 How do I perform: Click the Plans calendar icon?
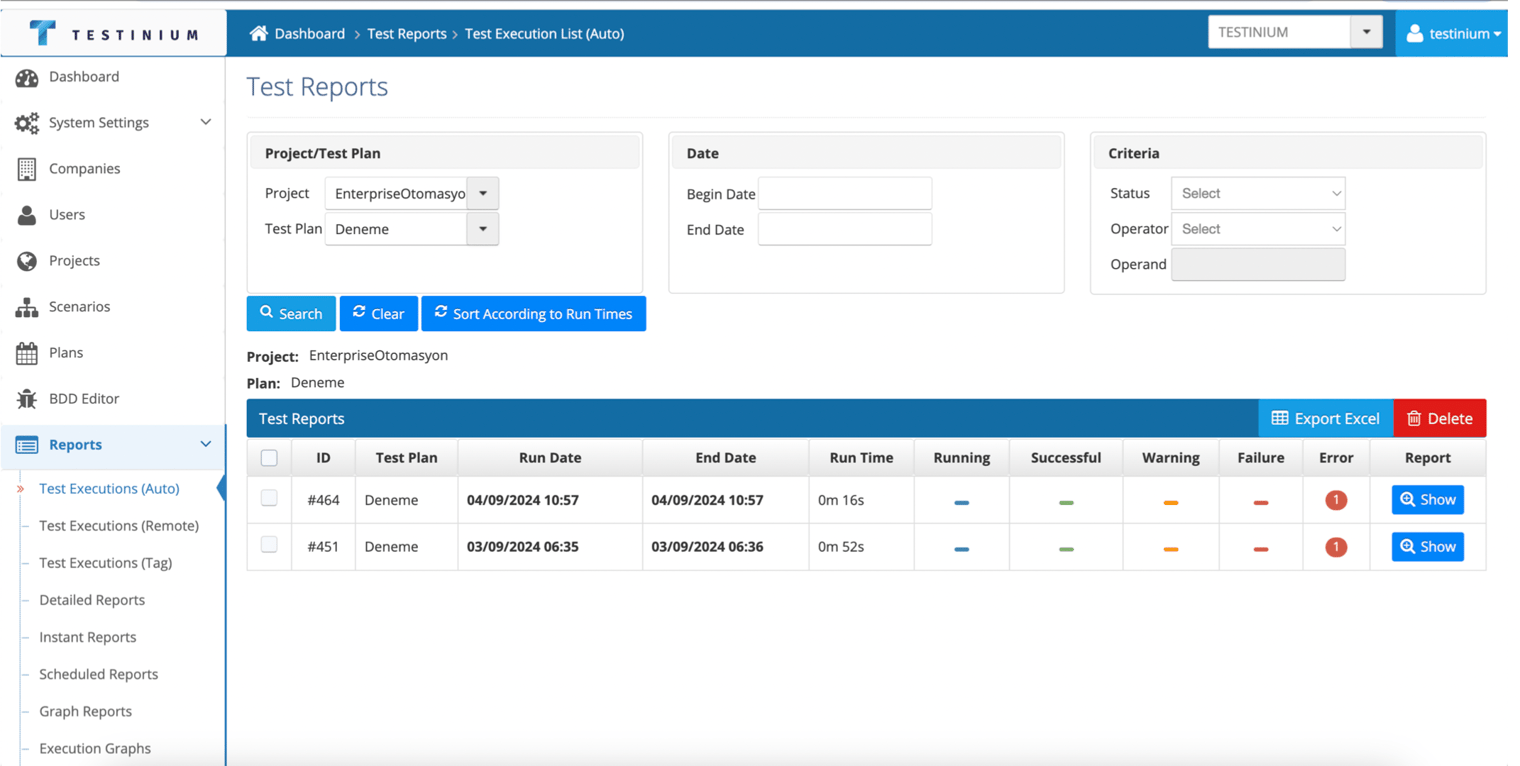click(27, 353)
